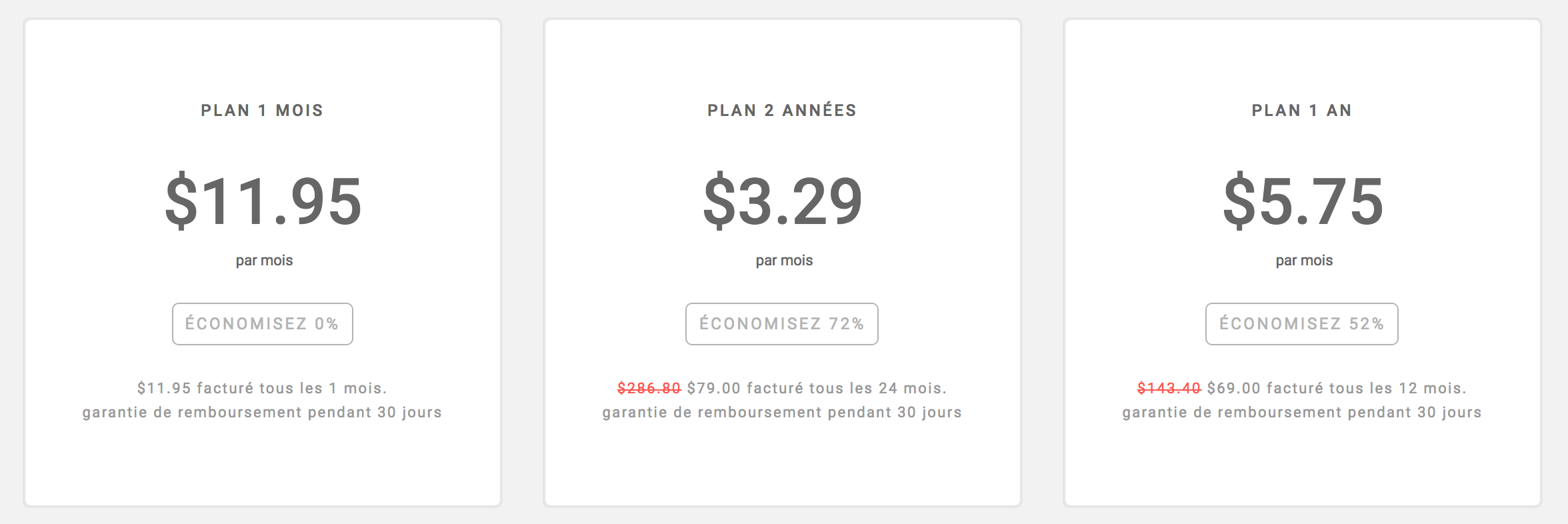The width and height of the screenshot is (1568, 524).
Task: Click the $3.29 monthly price
Action: tap(783, 201)
